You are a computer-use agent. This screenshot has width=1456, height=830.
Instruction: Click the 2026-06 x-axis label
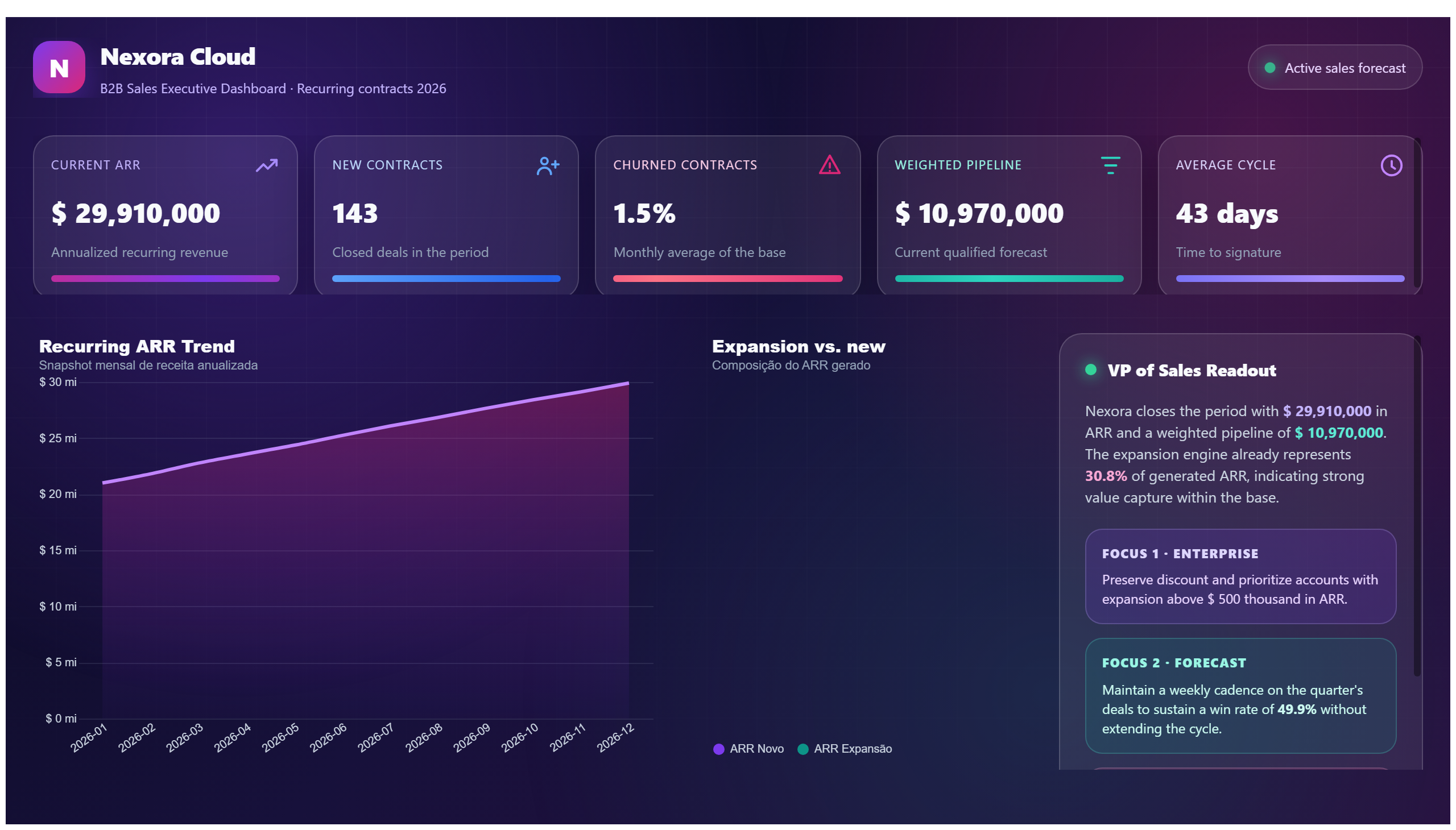(328, 738)
